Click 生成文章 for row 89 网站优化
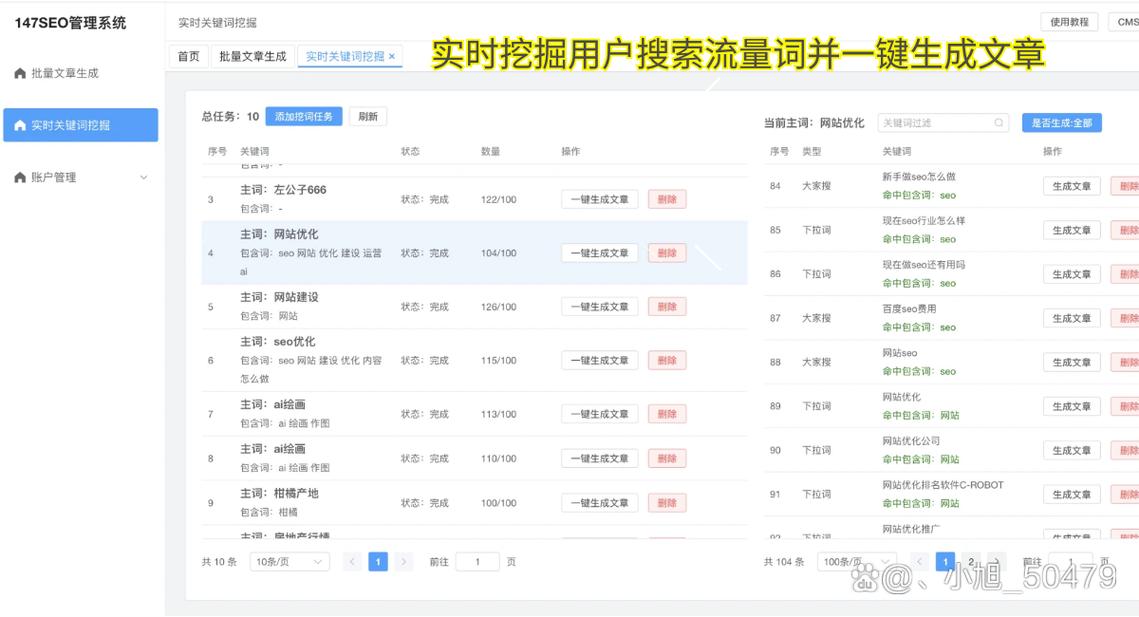Viewport: 1139px width, 617px height. (1071, 406)
